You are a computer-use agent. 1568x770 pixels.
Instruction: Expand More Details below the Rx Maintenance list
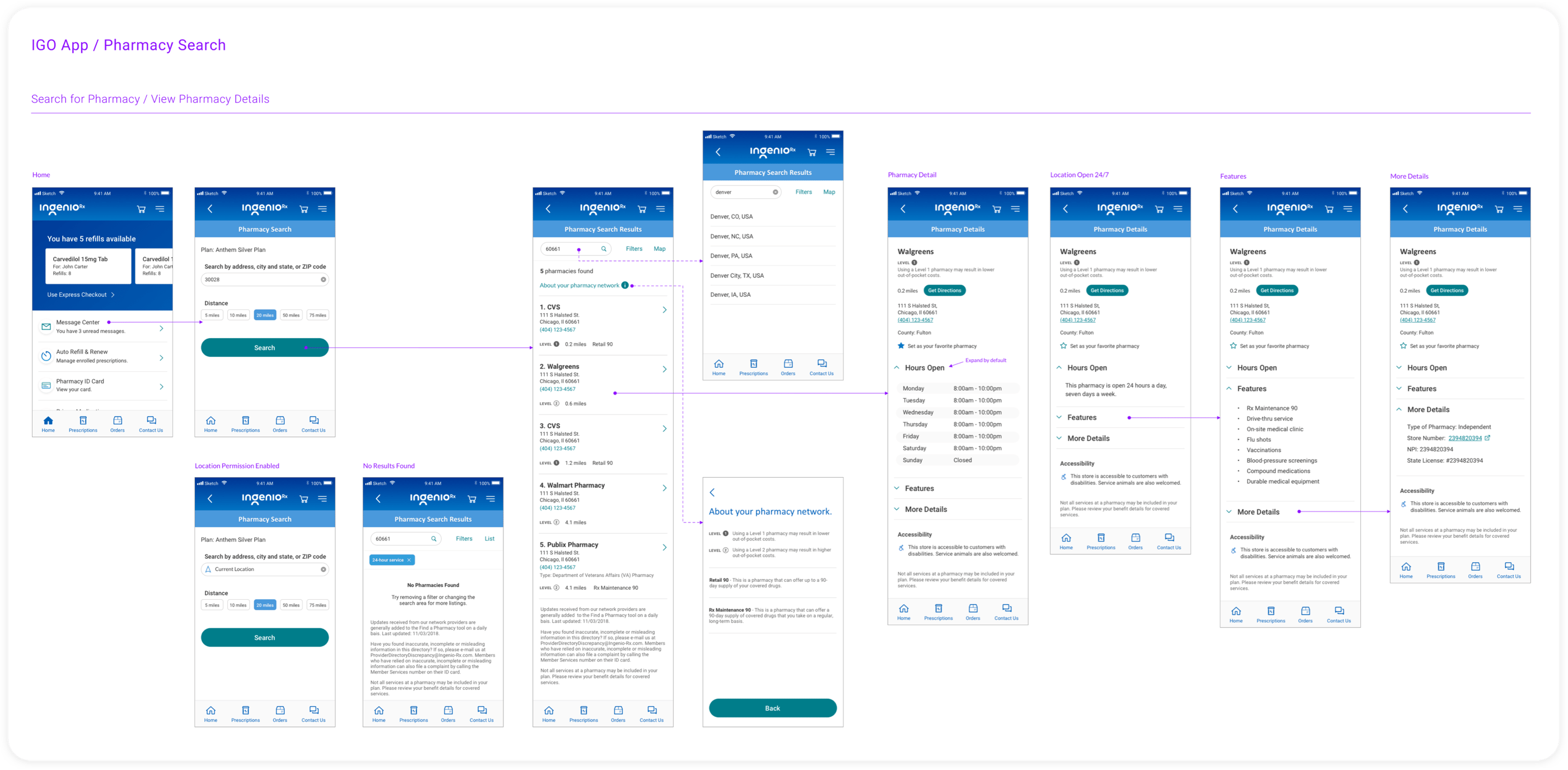click(1230, 512)
